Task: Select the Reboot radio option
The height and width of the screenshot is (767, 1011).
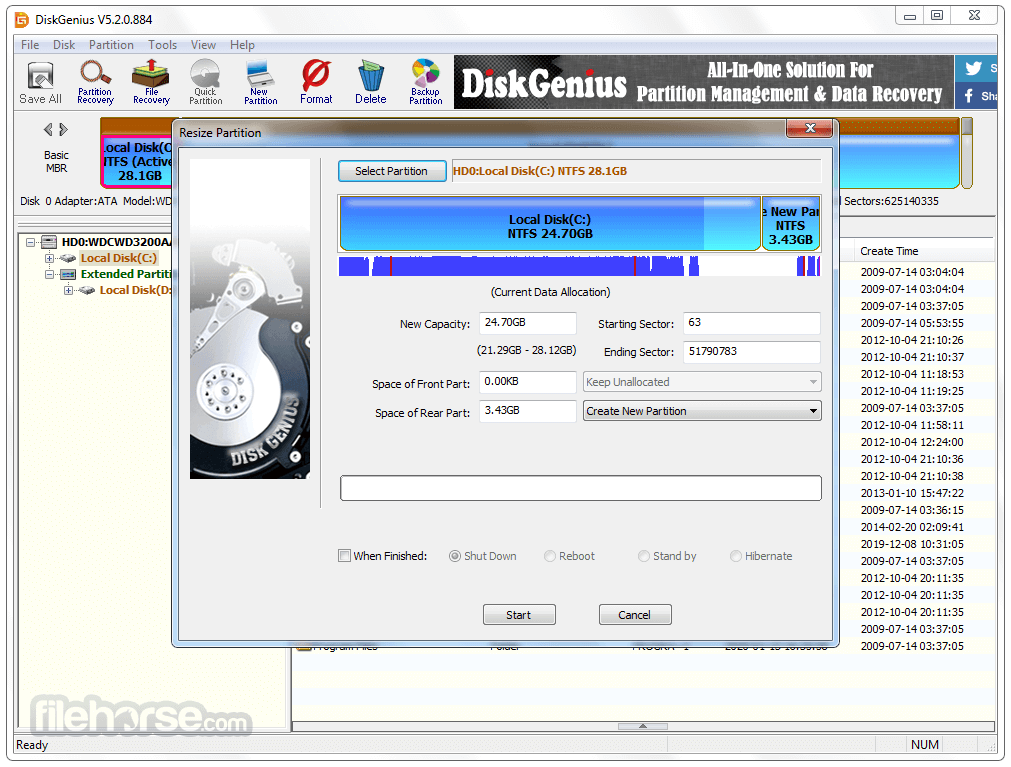Action: pos(549,556)
